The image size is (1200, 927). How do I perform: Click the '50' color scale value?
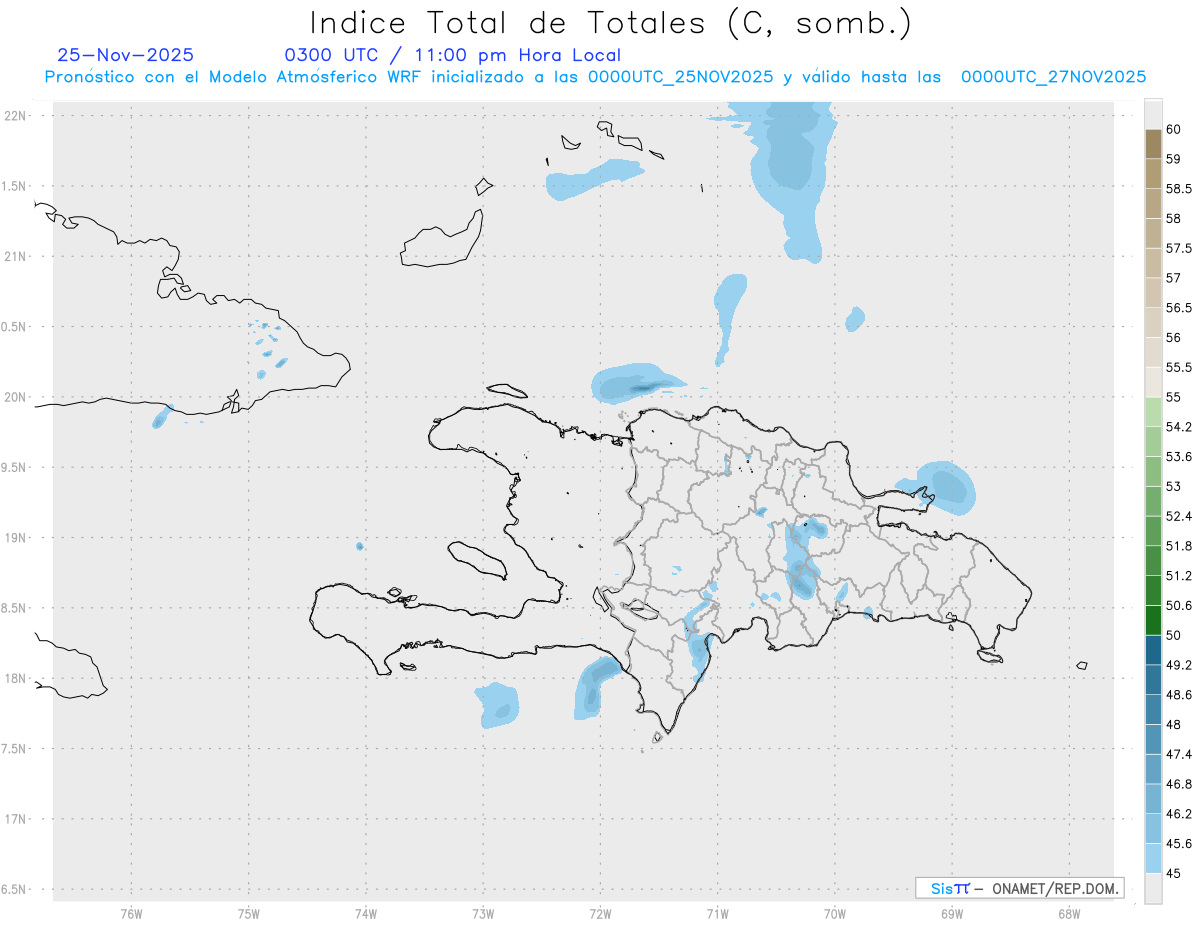coord(1173,635)
